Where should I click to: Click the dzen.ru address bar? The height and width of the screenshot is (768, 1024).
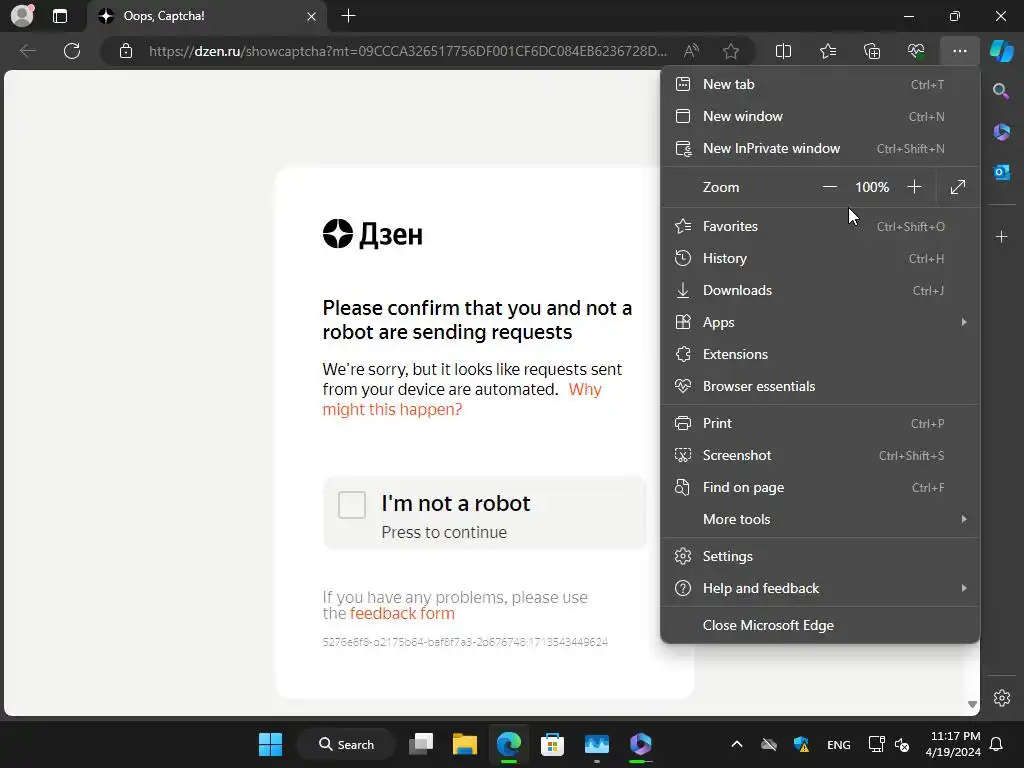(408, 51)
